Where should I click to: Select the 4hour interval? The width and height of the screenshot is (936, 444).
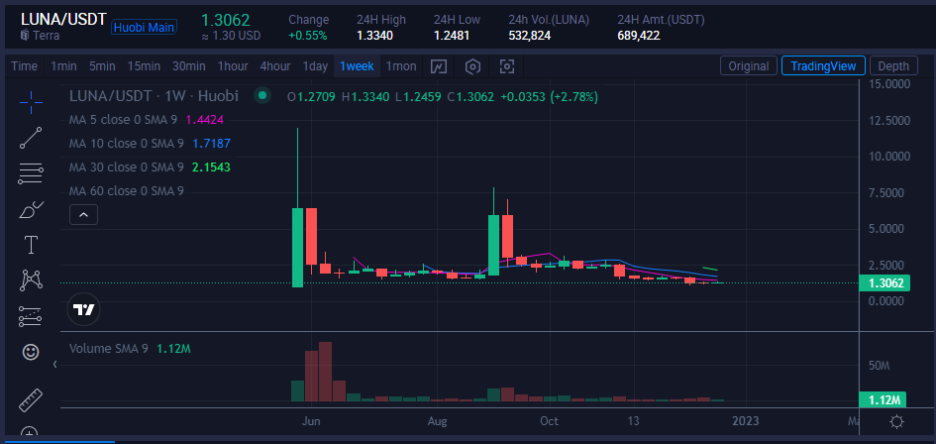[x=275, y=66]
